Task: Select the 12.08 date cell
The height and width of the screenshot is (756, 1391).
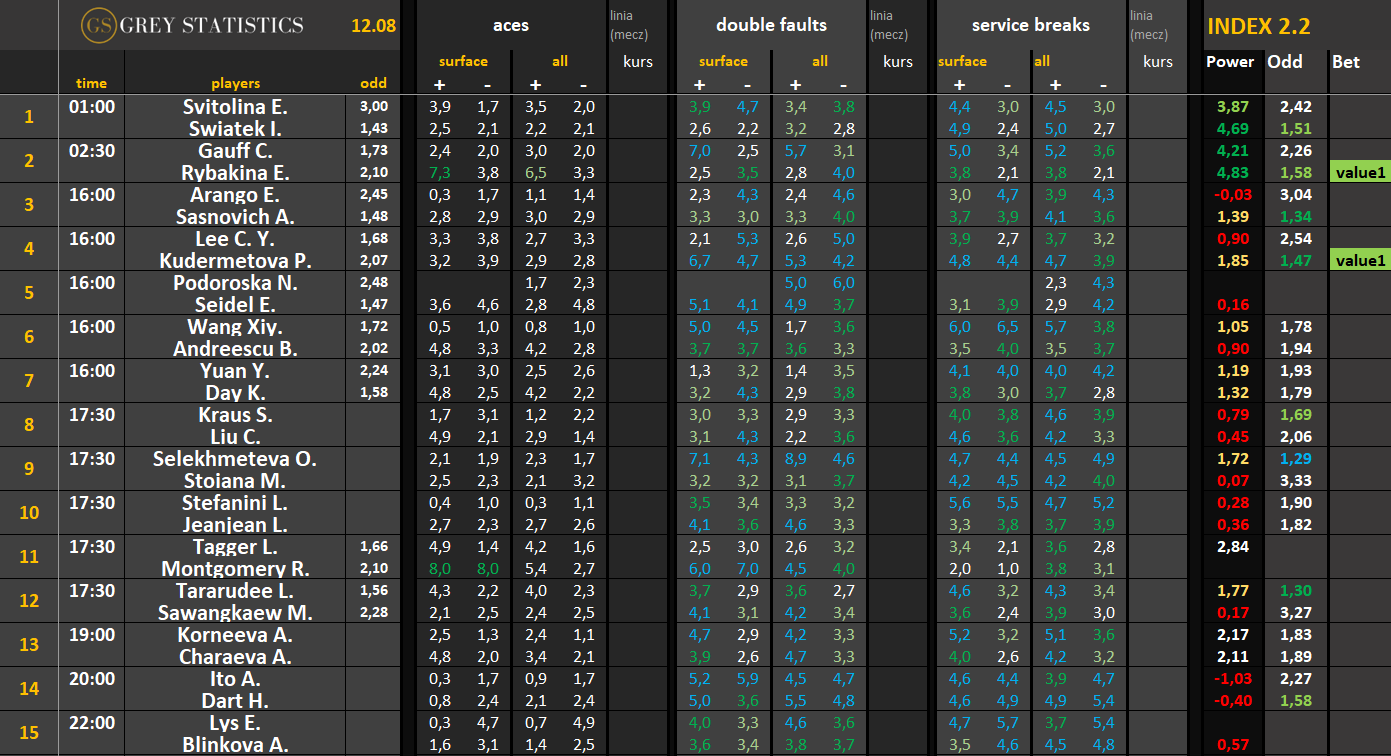Action: tap(373, 25)
